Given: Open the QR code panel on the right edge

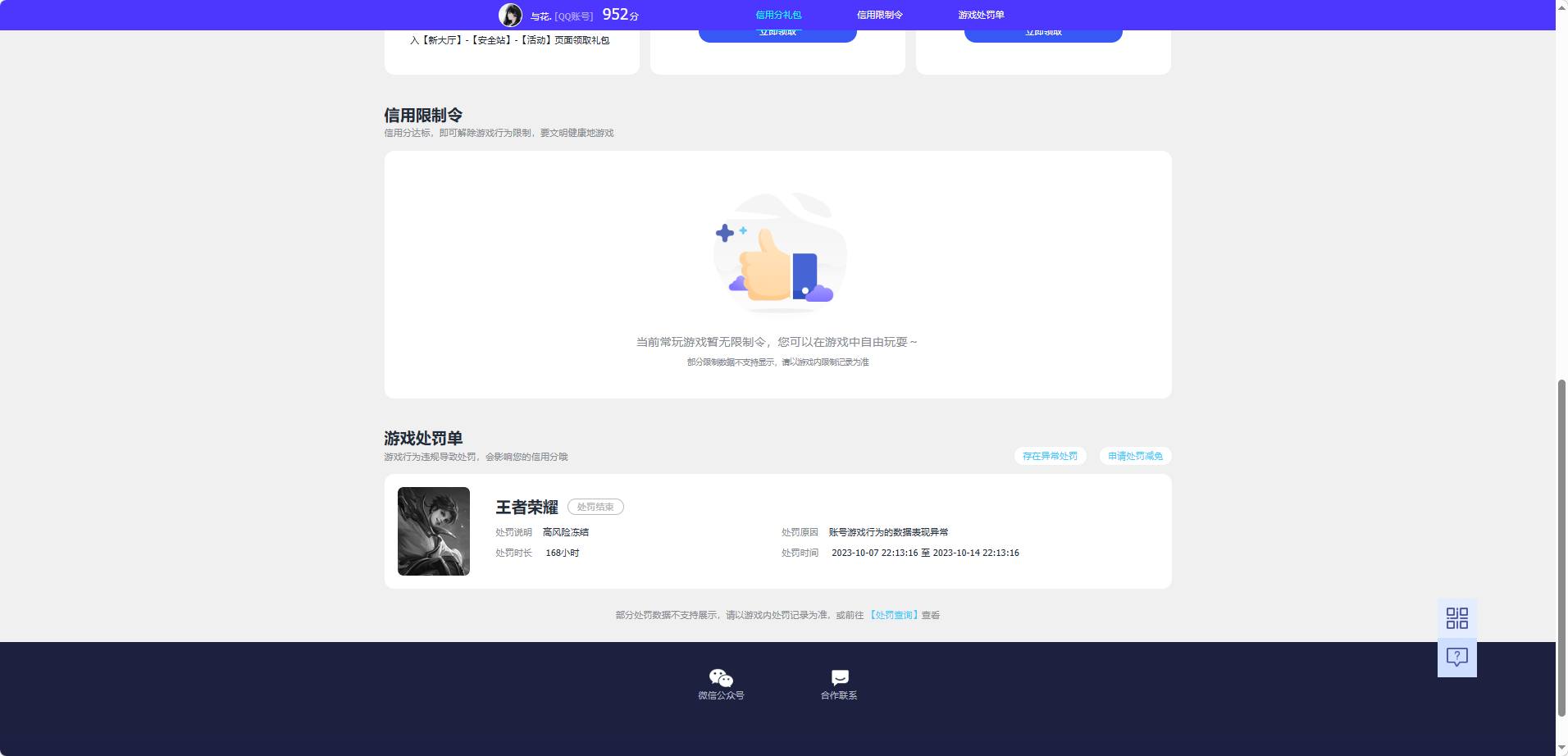Looking at the screenshot, I should click(1456, 618).
